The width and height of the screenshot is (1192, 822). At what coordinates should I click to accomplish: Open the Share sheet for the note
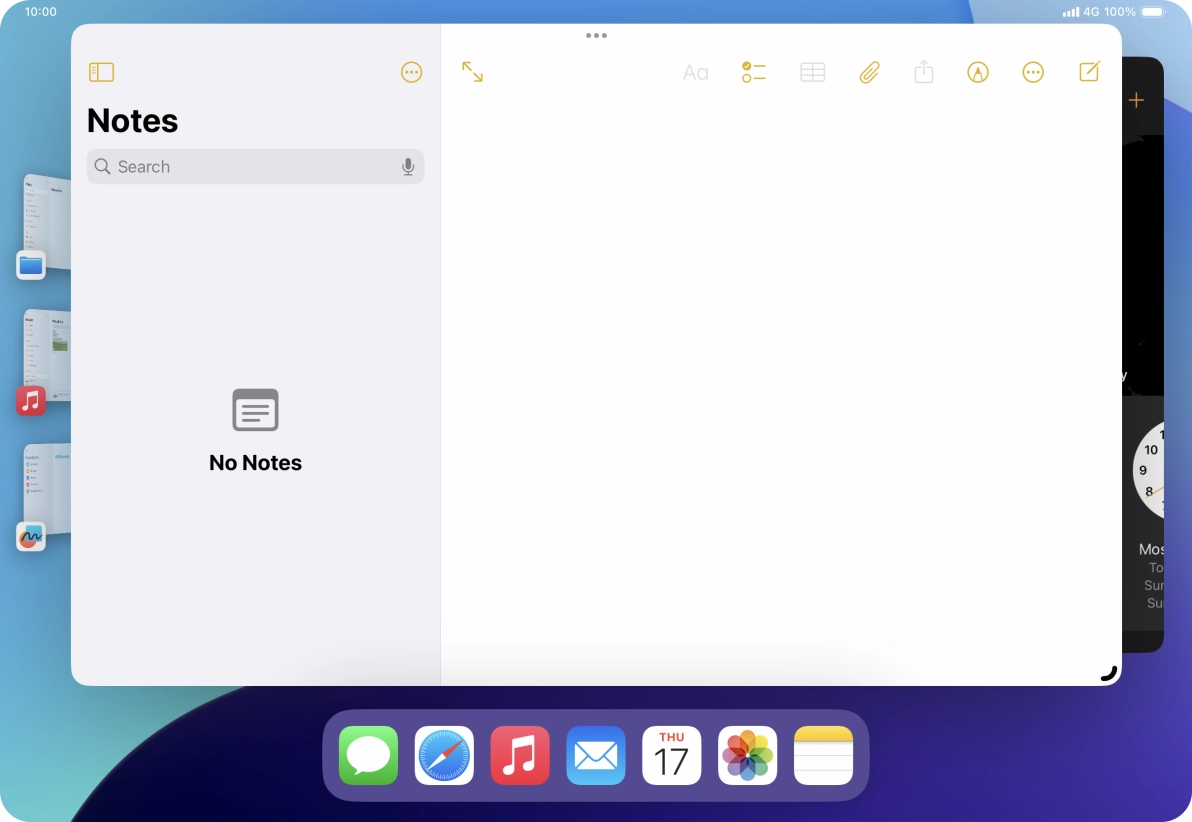(923, 72)
